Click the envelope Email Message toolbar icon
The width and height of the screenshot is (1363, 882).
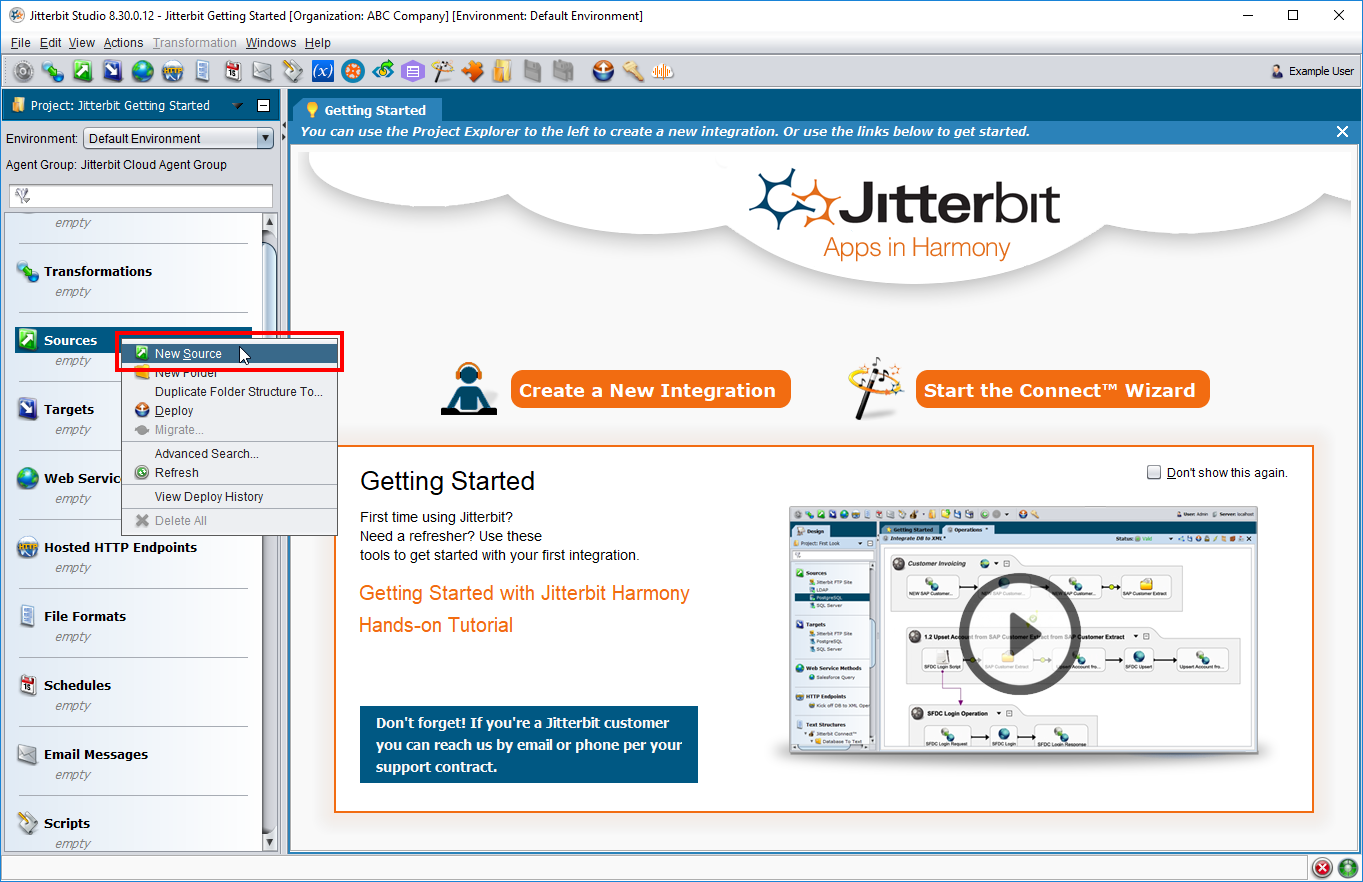tap(262, 71)
